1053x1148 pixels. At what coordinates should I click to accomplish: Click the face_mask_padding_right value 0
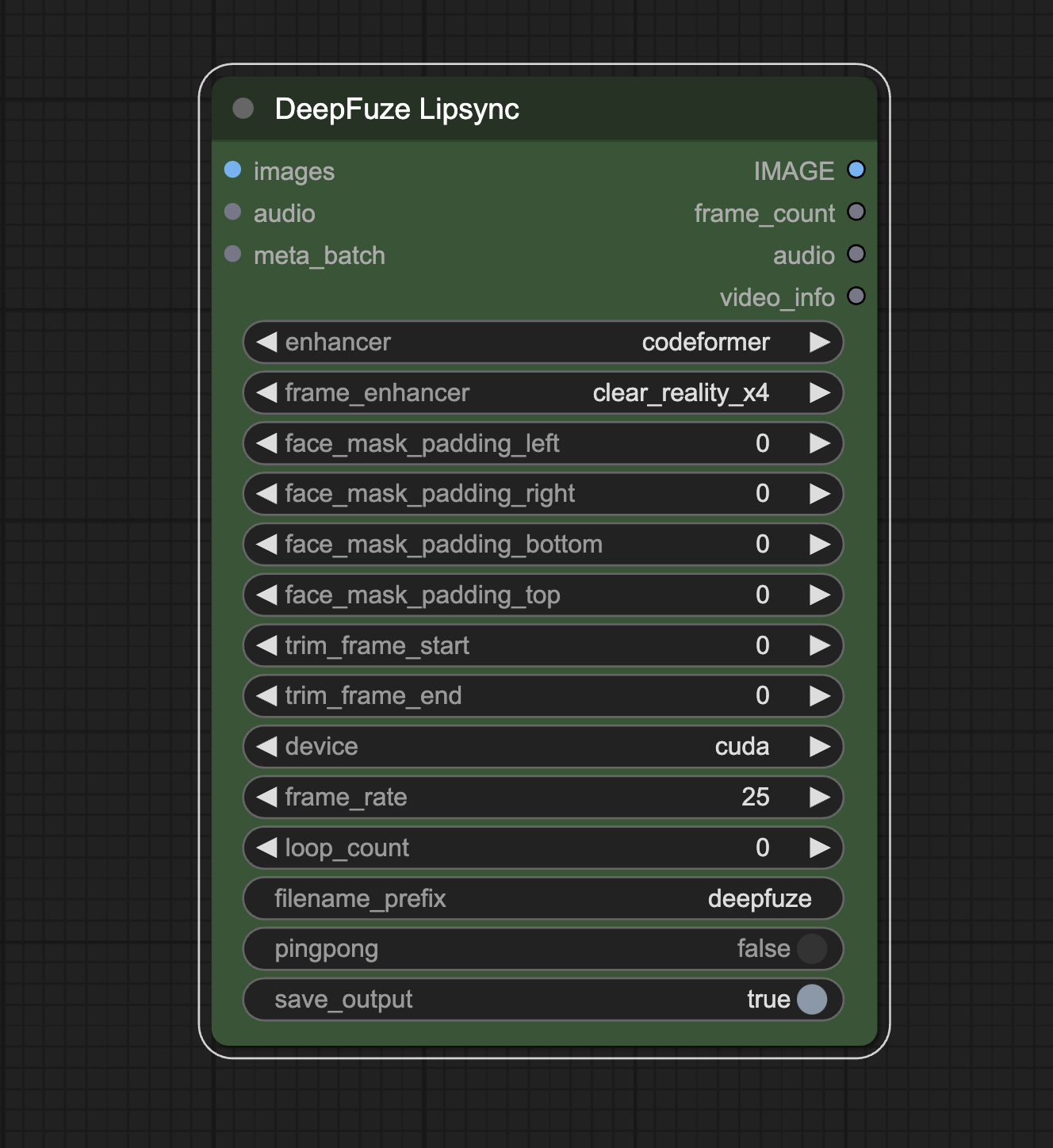point(763,494)
